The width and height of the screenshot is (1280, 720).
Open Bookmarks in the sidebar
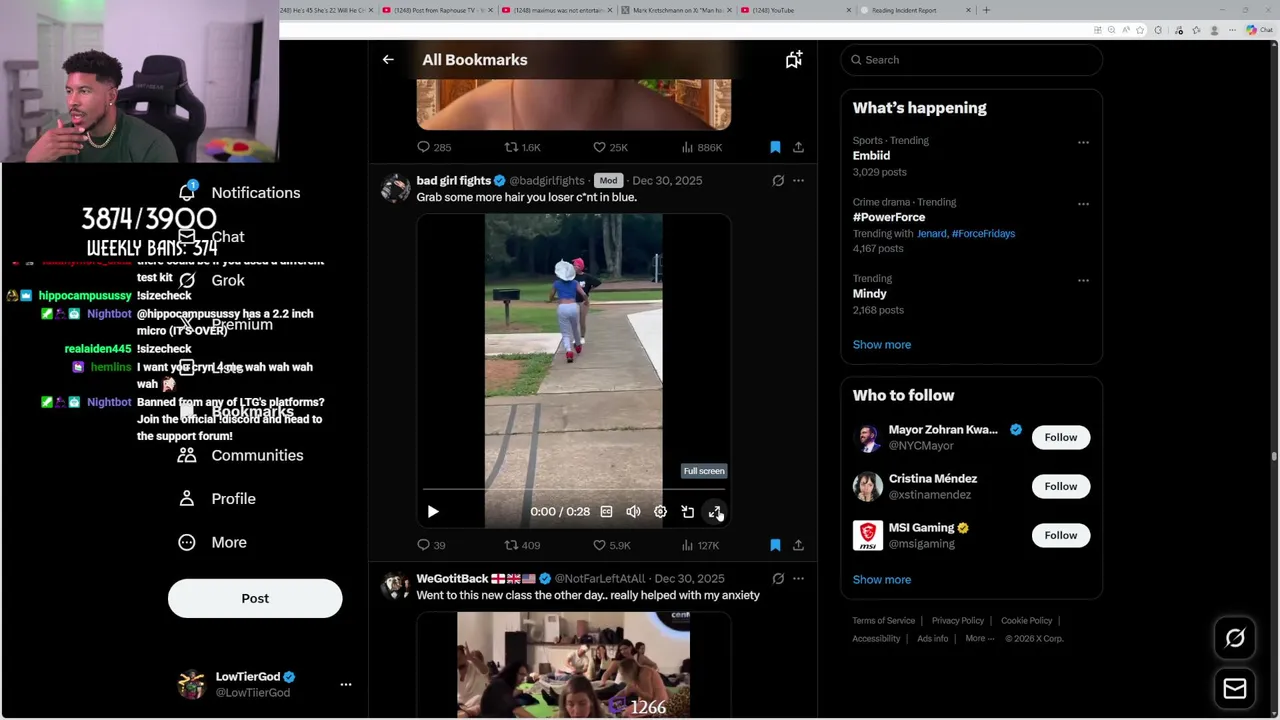tap(236, 412)
